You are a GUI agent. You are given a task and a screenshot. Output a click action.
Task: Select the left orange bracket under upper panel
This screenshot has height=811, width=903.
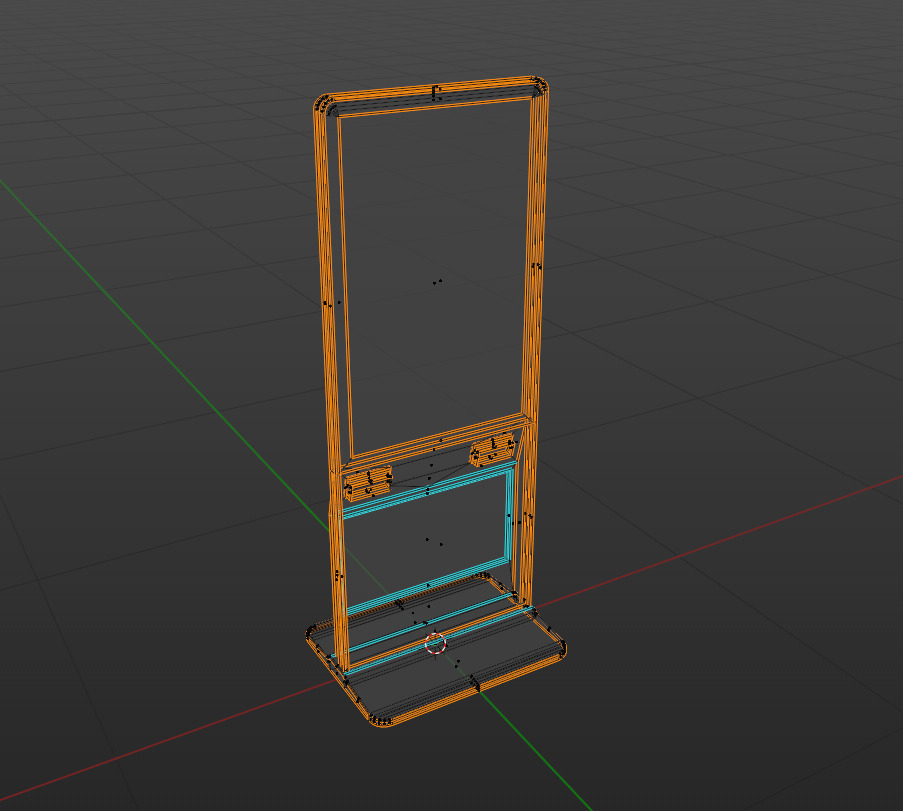[x=367, y=483]
